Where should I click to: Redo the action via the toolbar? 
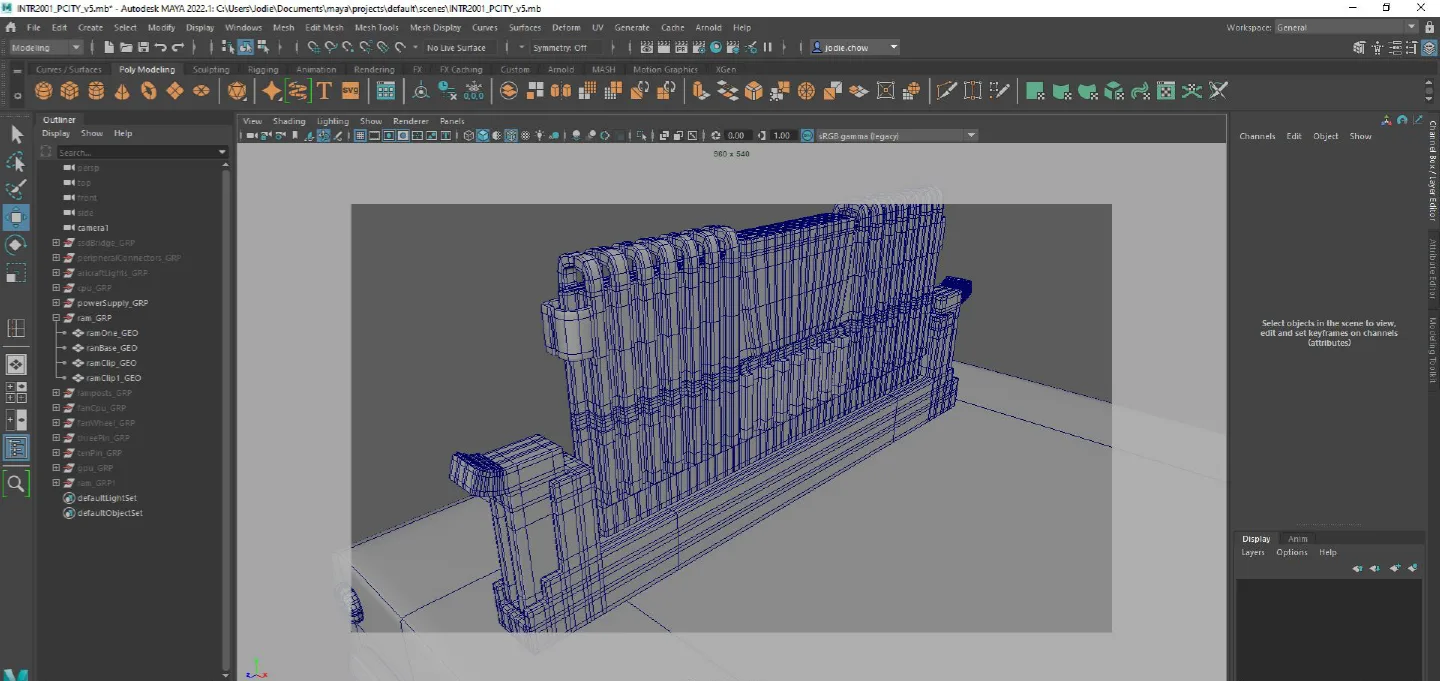click(x=178, y=47)
